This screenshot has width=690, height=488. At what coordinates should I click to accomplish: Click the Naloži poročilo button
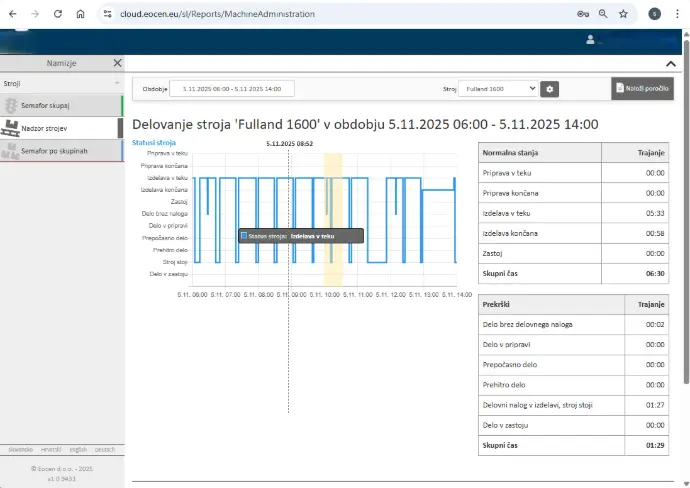pos(642,88)
